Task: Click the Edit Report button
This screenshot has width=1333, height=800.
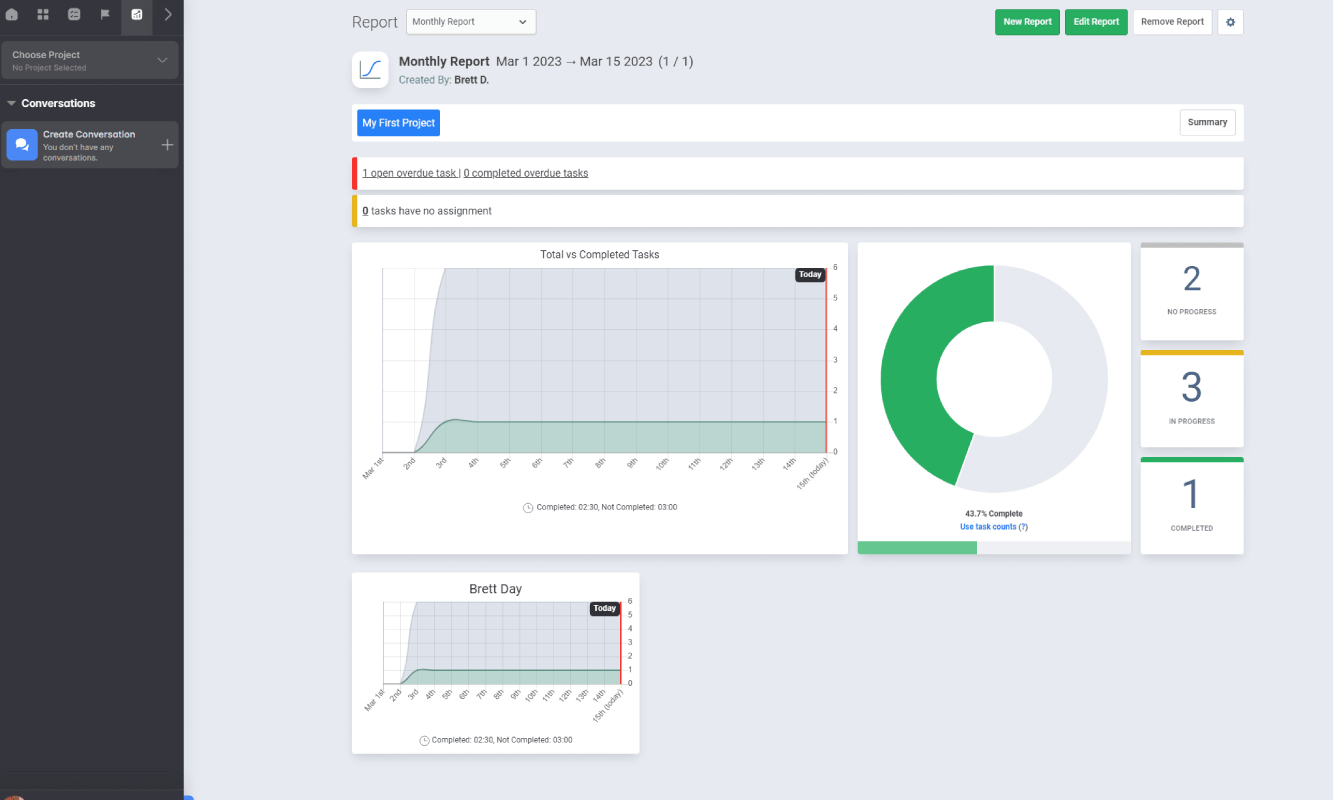Action: tap(1096, 22)
